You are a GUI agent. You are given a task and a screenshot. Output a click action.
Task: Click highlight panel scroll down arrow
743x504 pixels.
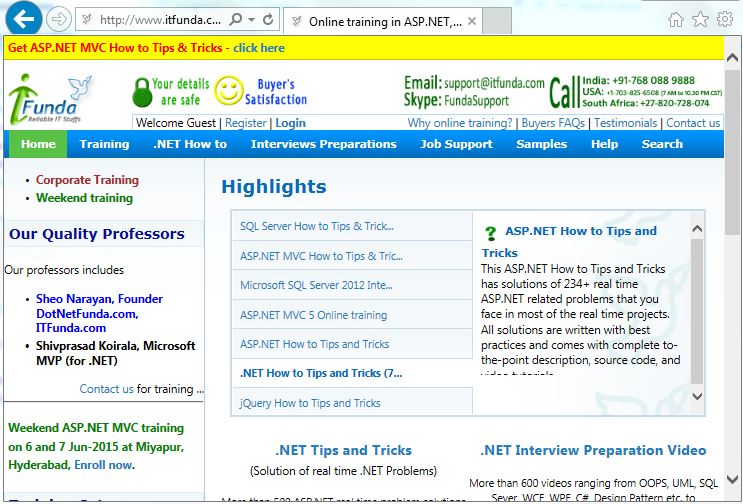coord(697,396)
